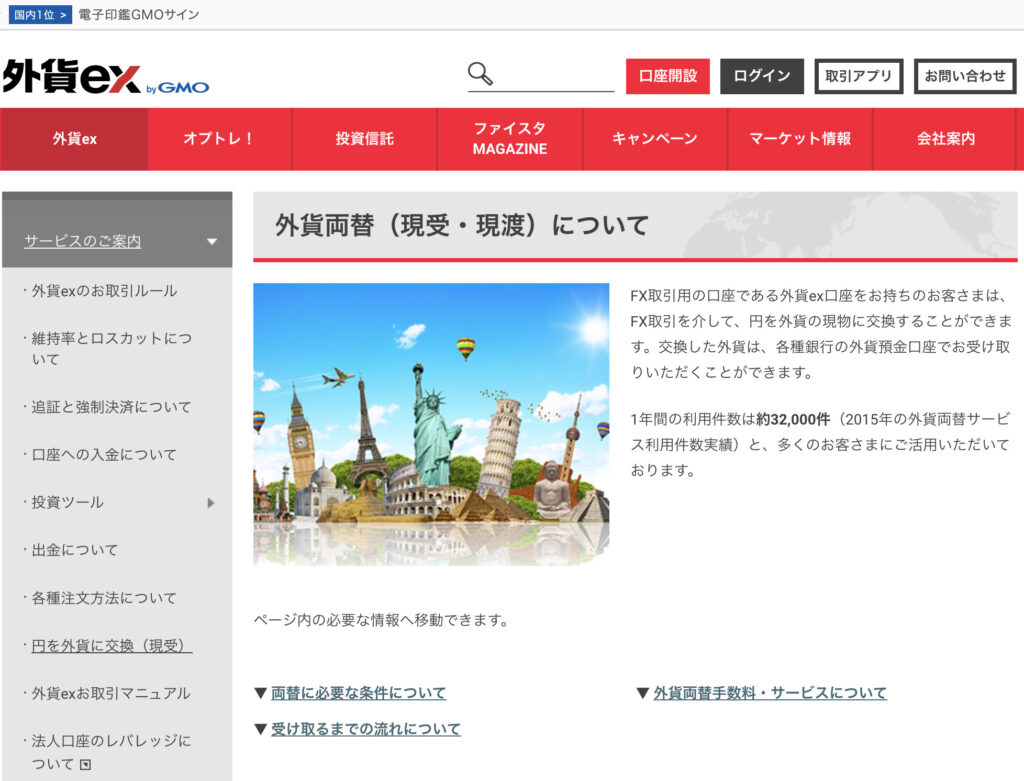Click the triangle before 受け取るまでの流れについて
This screenshot has height=781, width=1024.
coord(261,729)
